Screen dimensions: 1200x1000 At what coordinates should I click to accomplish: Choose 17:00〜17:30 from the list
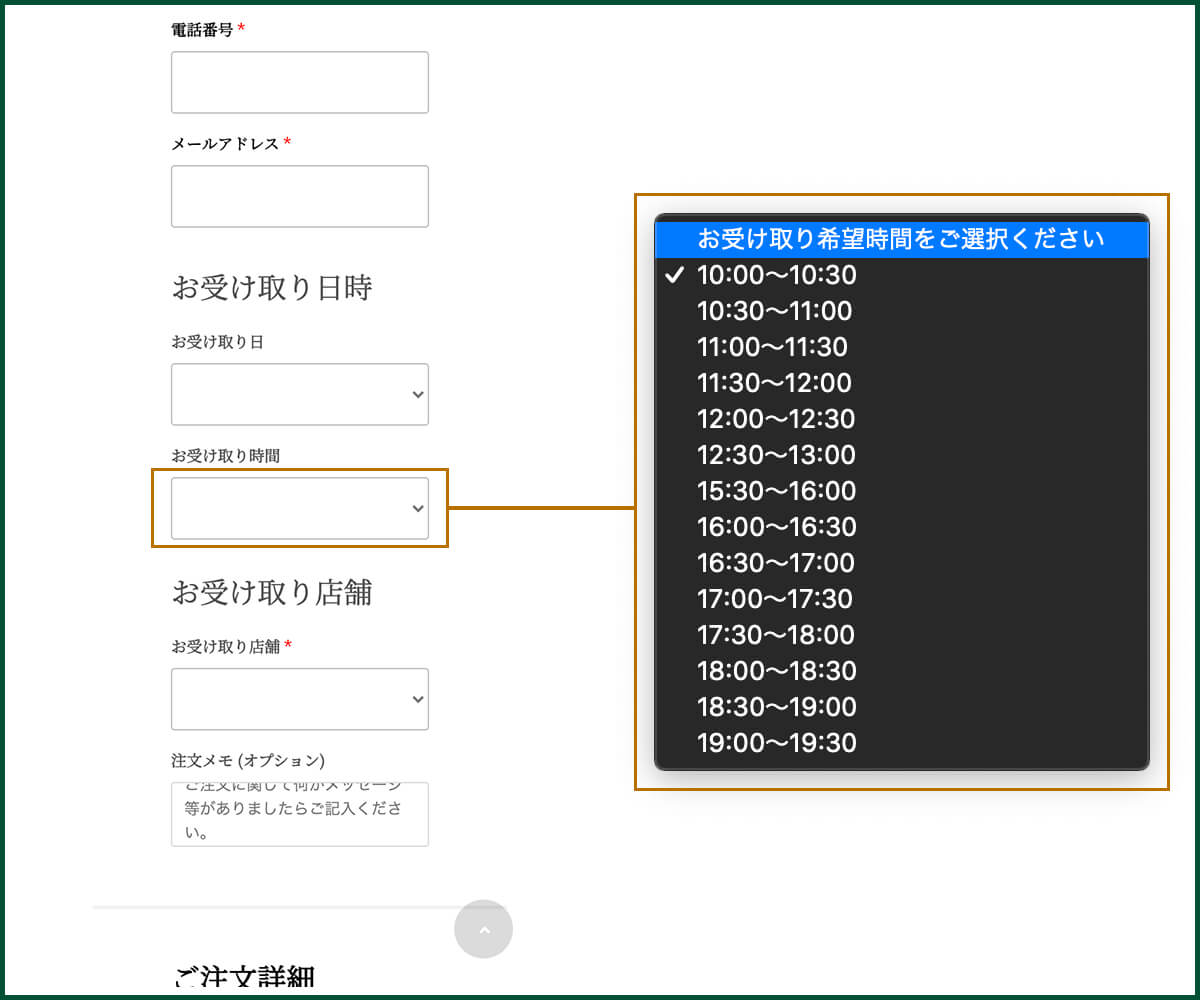[775, 599]
